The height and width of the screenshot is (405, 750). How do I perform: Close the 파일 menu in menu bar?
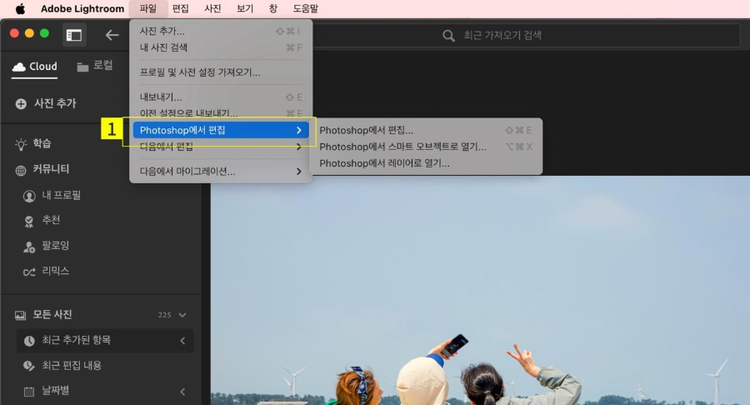(148, 9)
